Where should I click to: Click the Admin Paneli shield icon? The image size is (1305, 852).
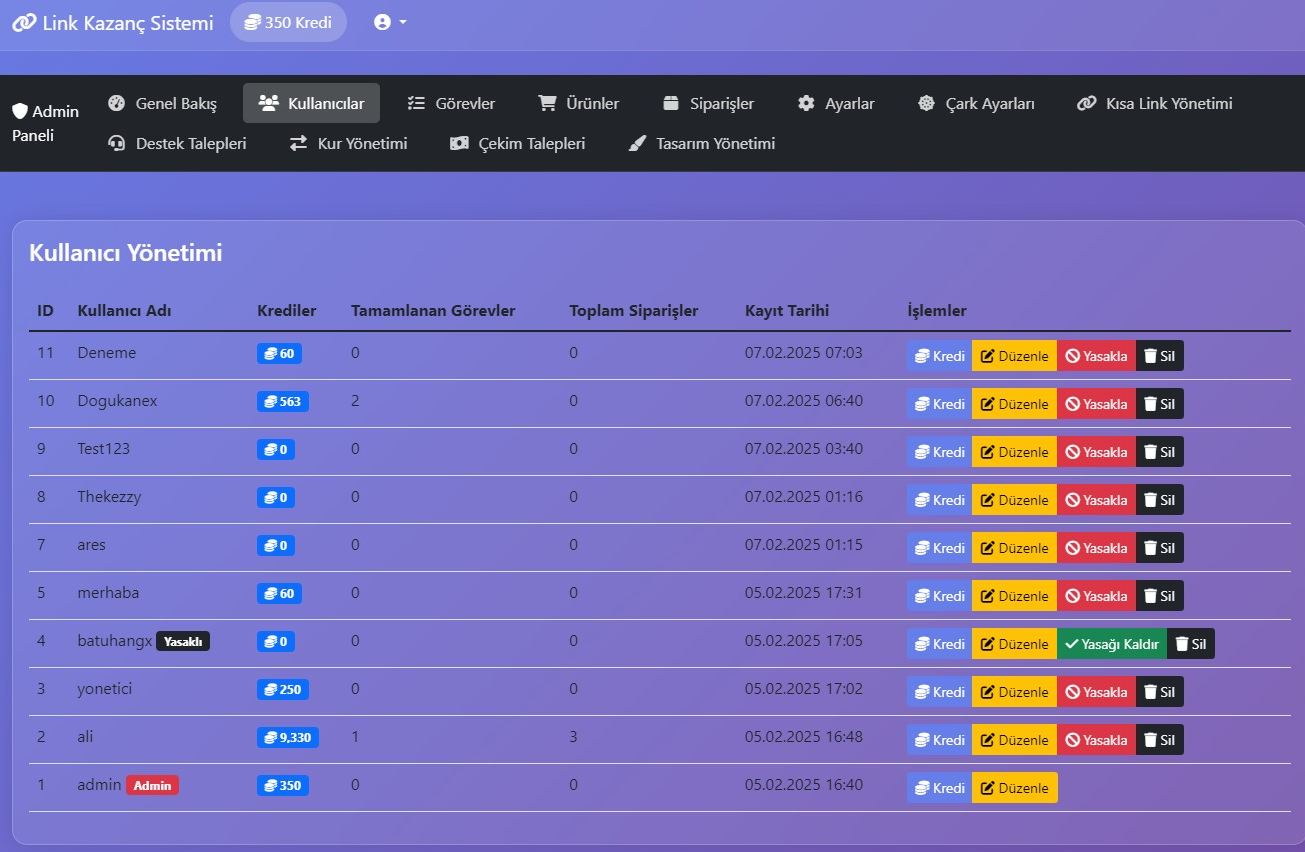click(x=20, y=111)
